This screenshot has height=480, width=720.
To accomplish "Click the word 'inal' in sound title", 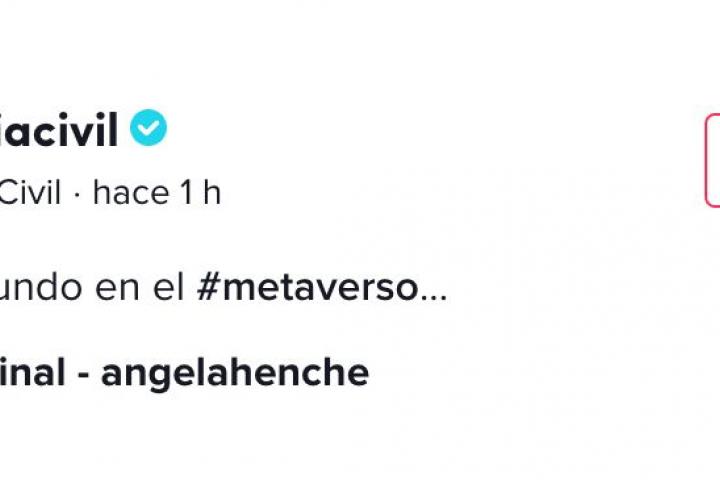I will tap(33, 372).
